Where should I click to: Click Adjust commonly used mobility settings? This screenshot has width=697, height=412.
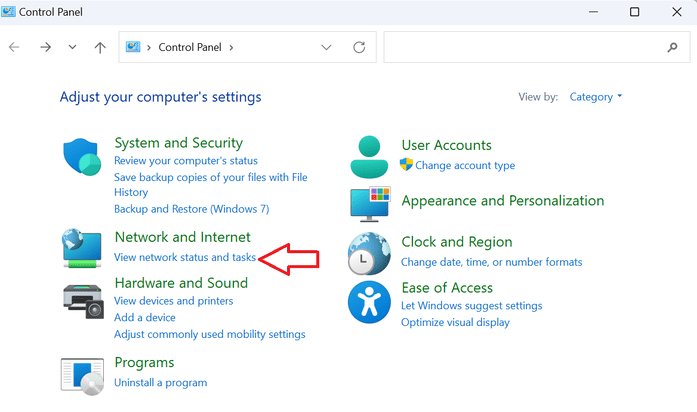coord(210,334)
